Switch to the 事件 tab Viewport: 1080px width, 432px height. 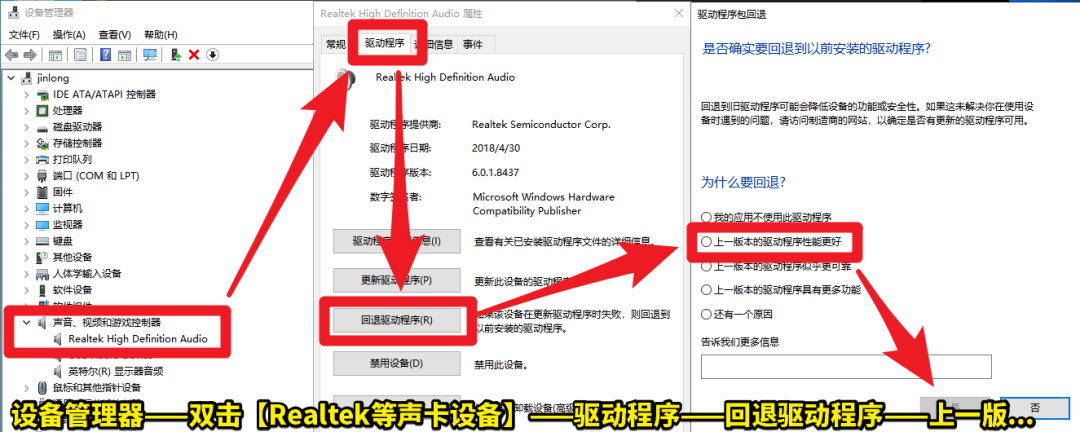(x=472, y=44)
